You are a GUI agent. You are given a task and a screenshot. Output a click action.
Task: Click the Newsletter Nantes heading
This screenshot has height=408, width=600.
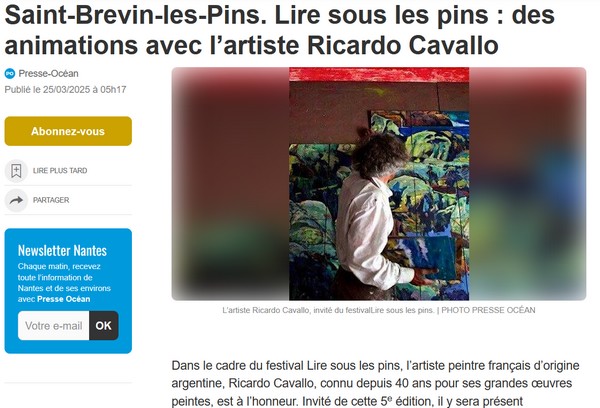click(x=62, y=251)
